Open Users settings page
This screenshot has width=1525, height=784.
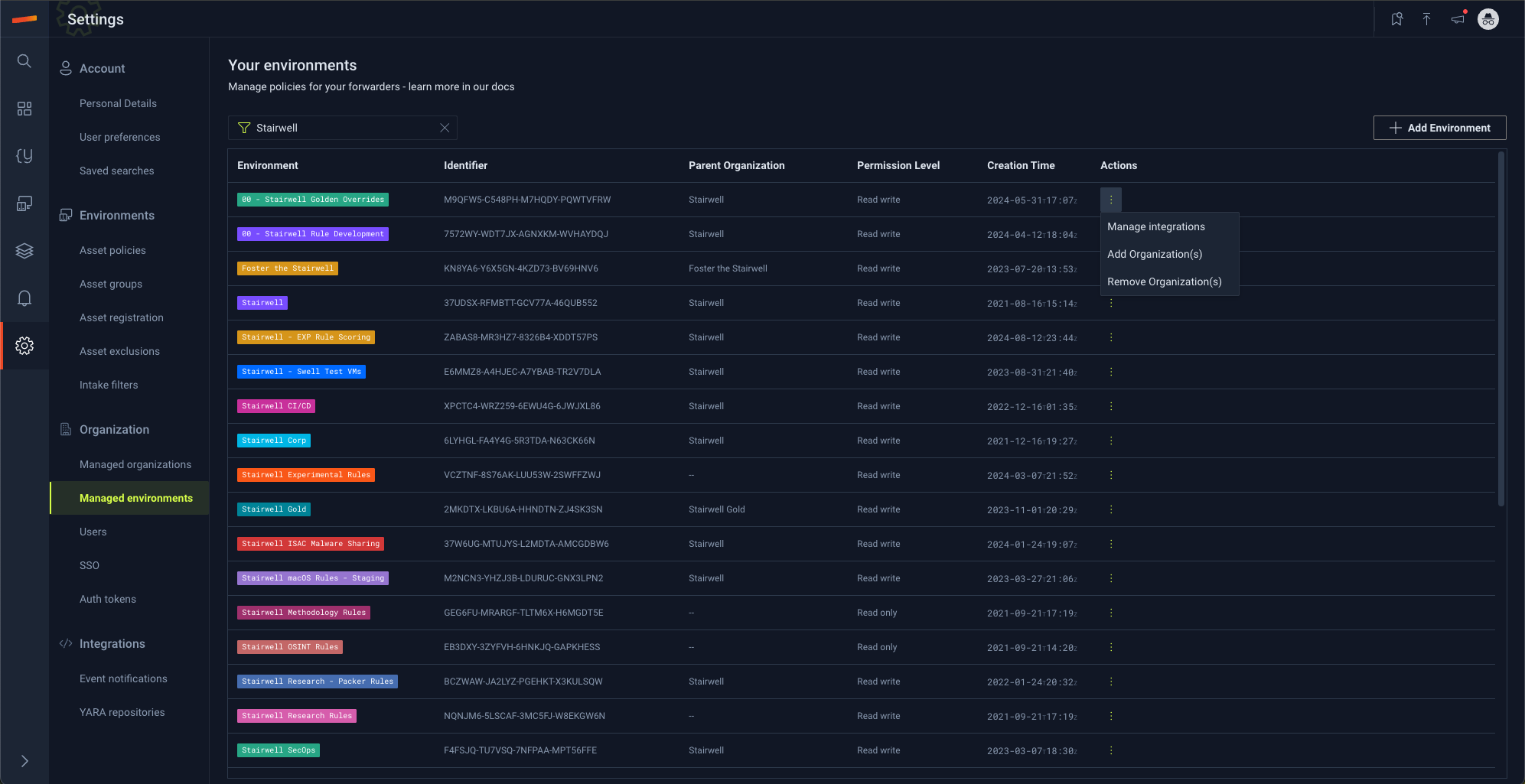click(93, 532)
